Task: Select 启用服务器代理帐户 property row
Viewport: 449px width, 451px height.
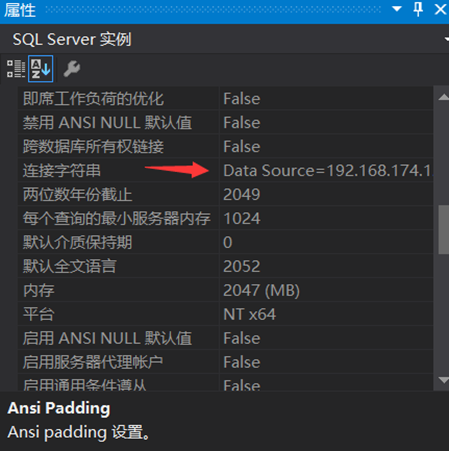Action: coord(225,362)
